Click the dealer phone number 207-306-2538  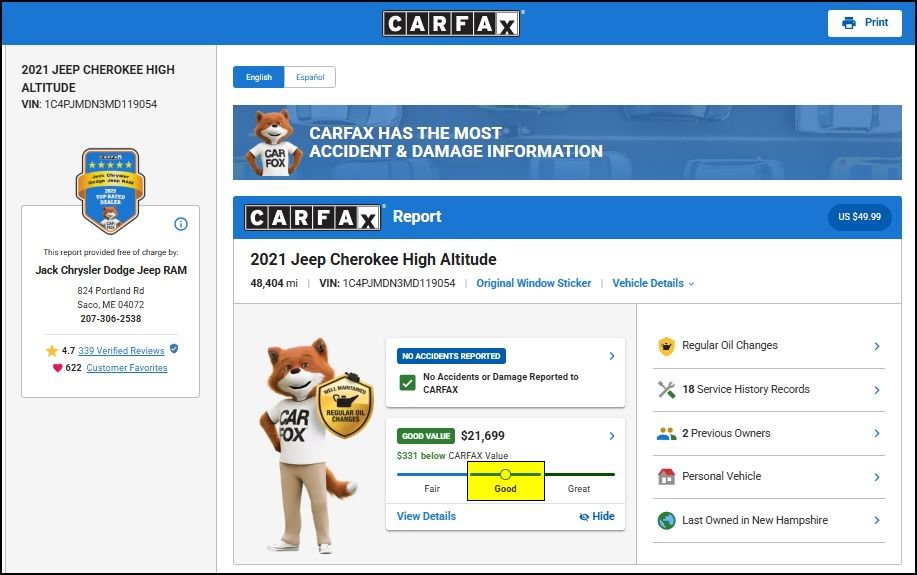tap(111, 319)
